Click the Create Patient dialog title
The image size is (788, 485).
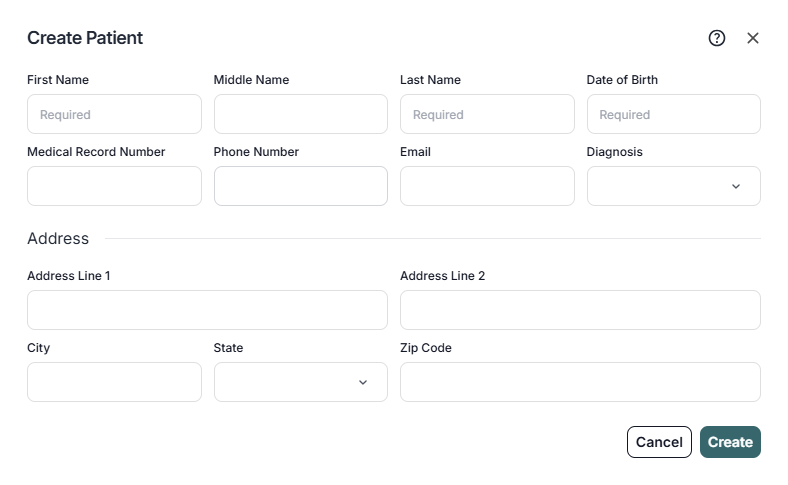coord(85,38)
